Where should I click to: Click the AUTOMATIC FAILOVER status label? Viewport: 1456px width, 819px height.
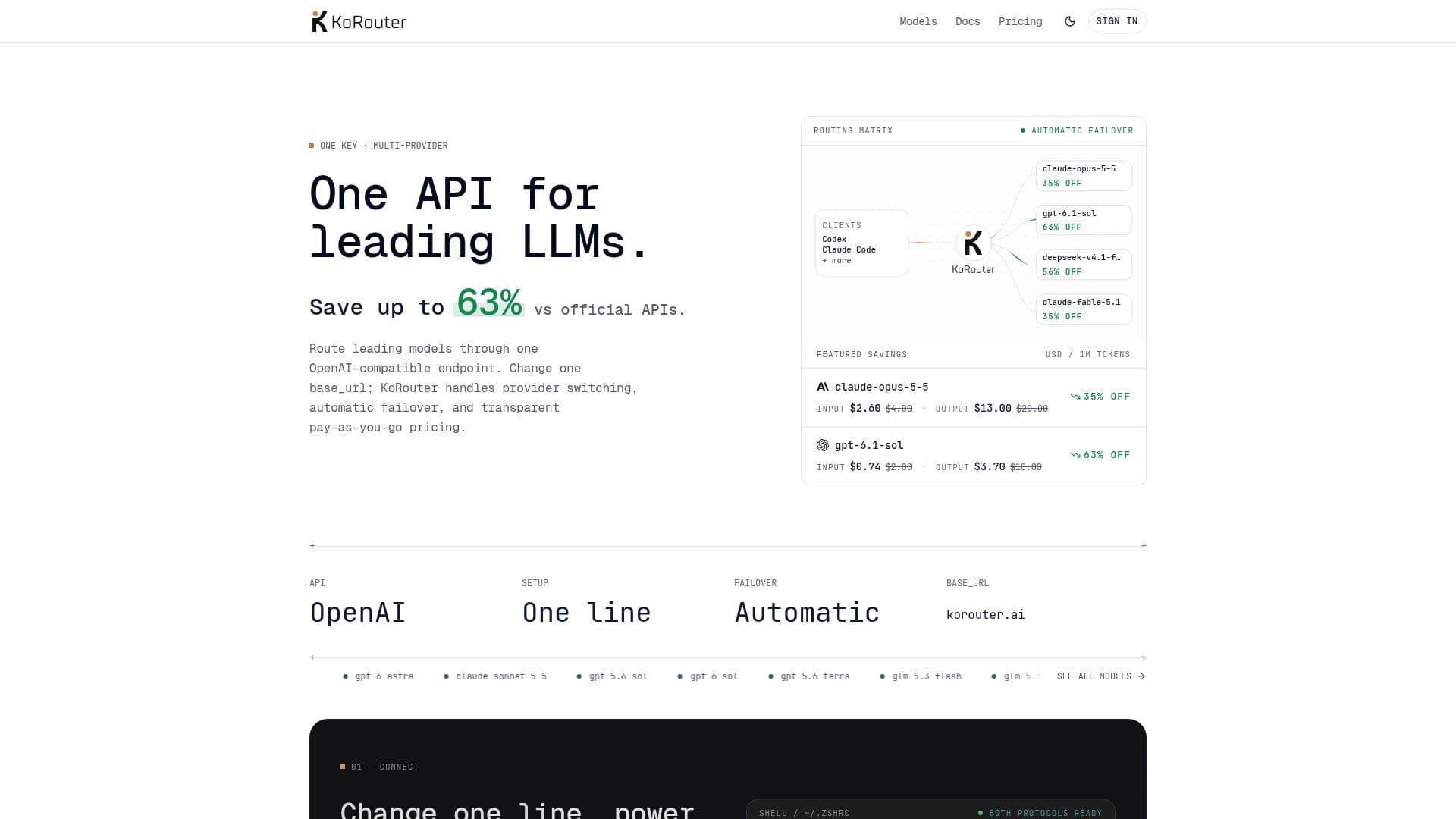1077,130
